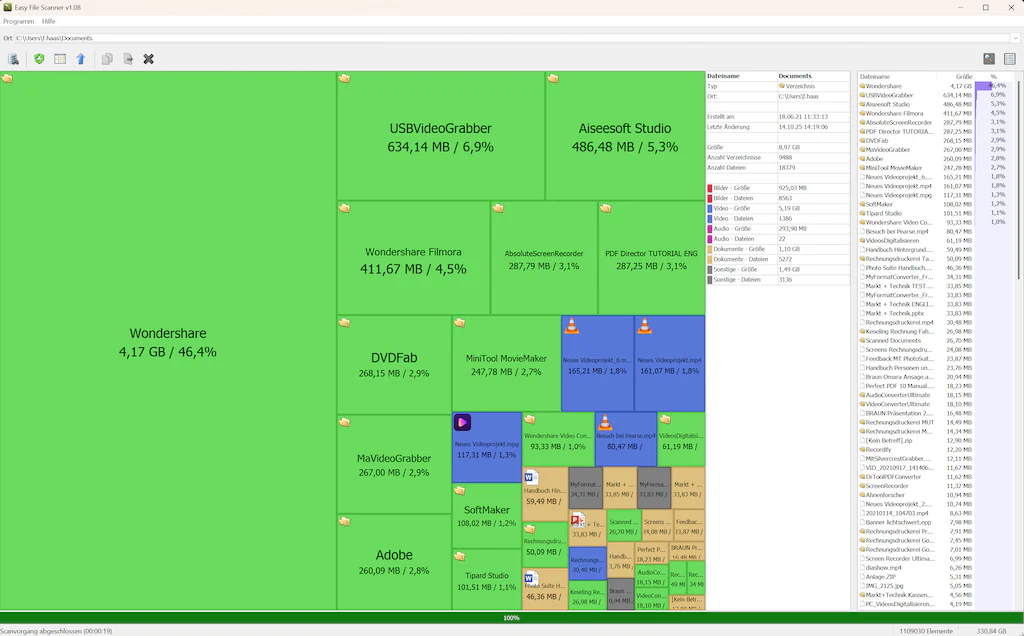Click the move file toolbar icon
1024x636 pixels.
point(128,59)
